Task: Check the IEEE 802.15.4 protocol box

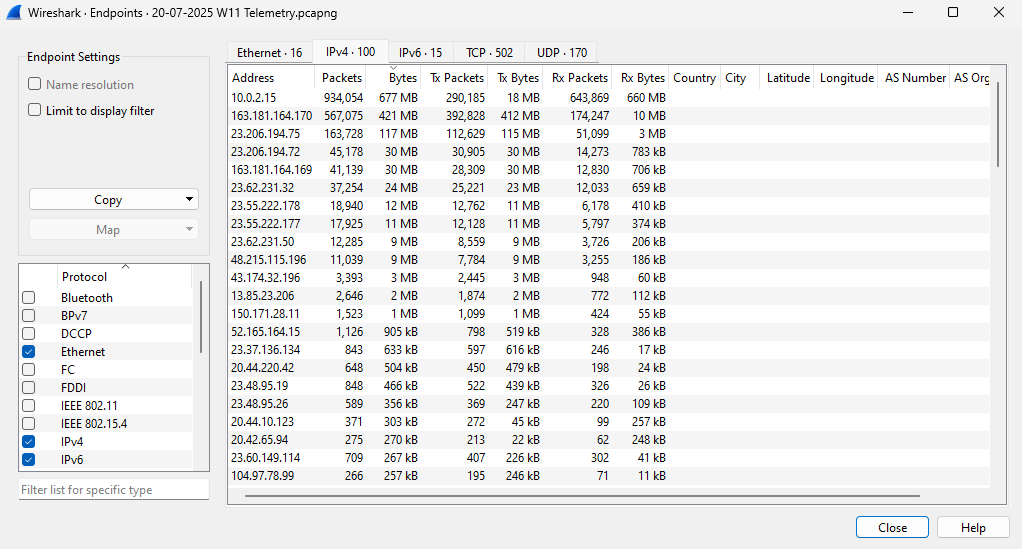Action: coord(29,424)
